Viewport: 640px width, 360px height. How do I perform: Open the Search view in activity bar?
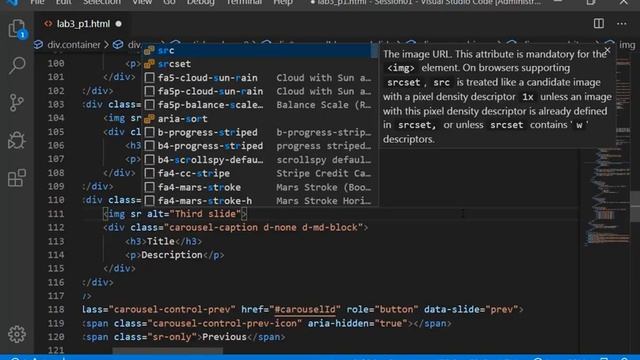point(17,65)
